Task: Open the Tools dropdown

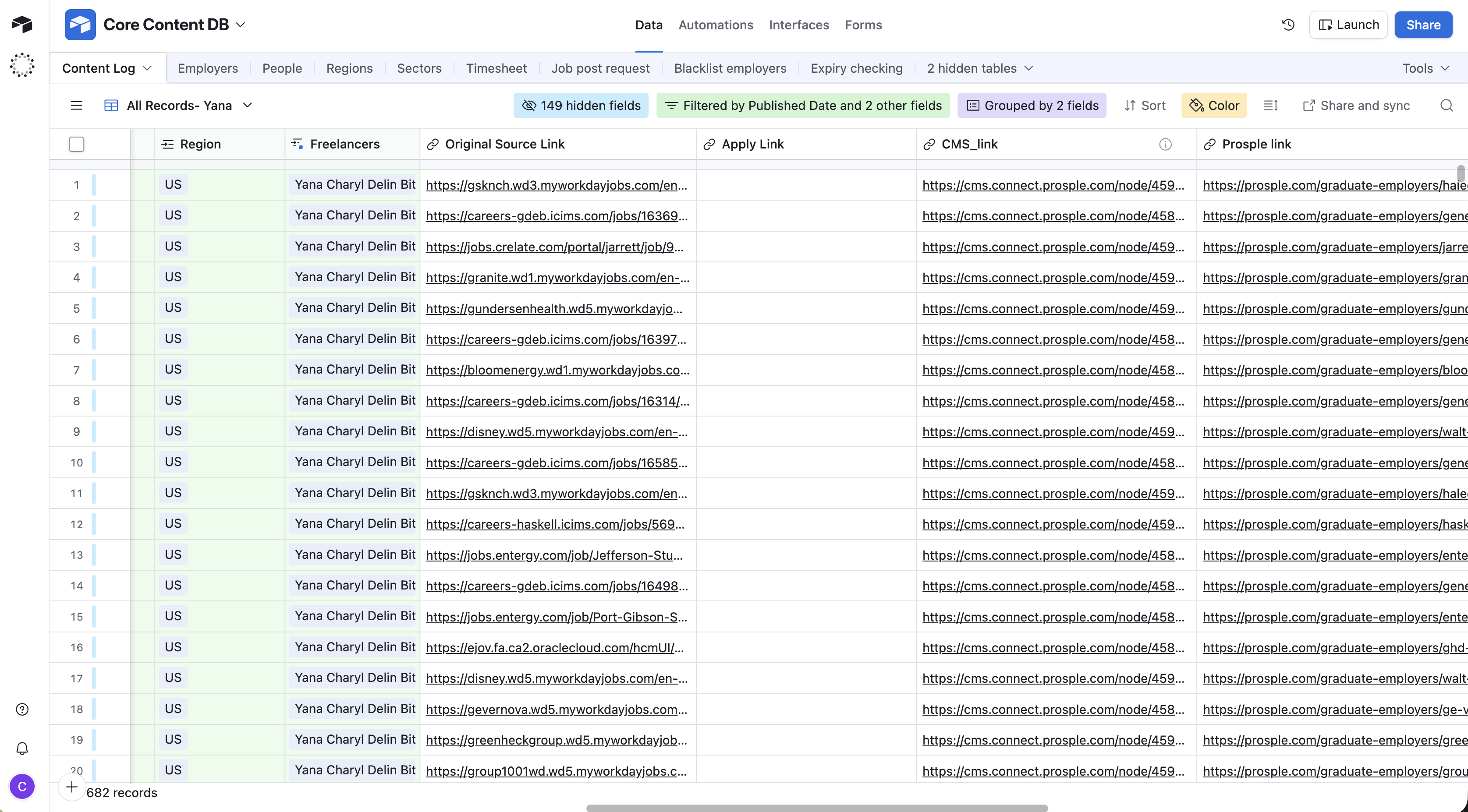Action: [1425, 68]
